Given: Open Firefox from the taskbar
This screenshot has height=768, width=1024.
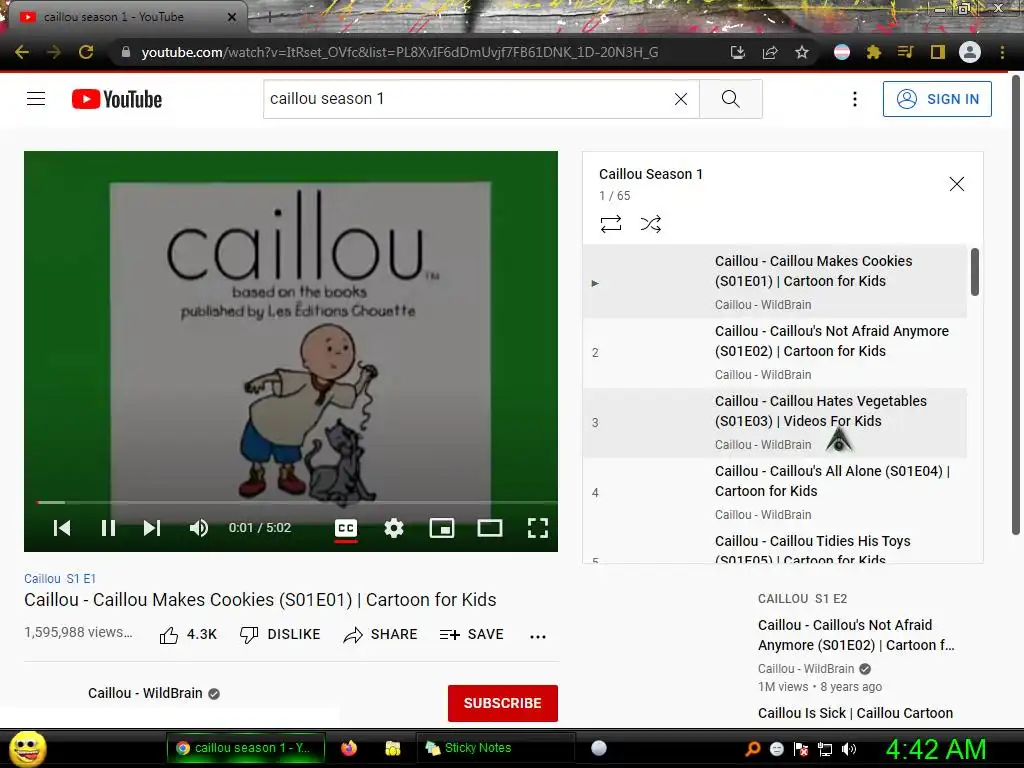Looking at the screenshot, I should [349, 748].
